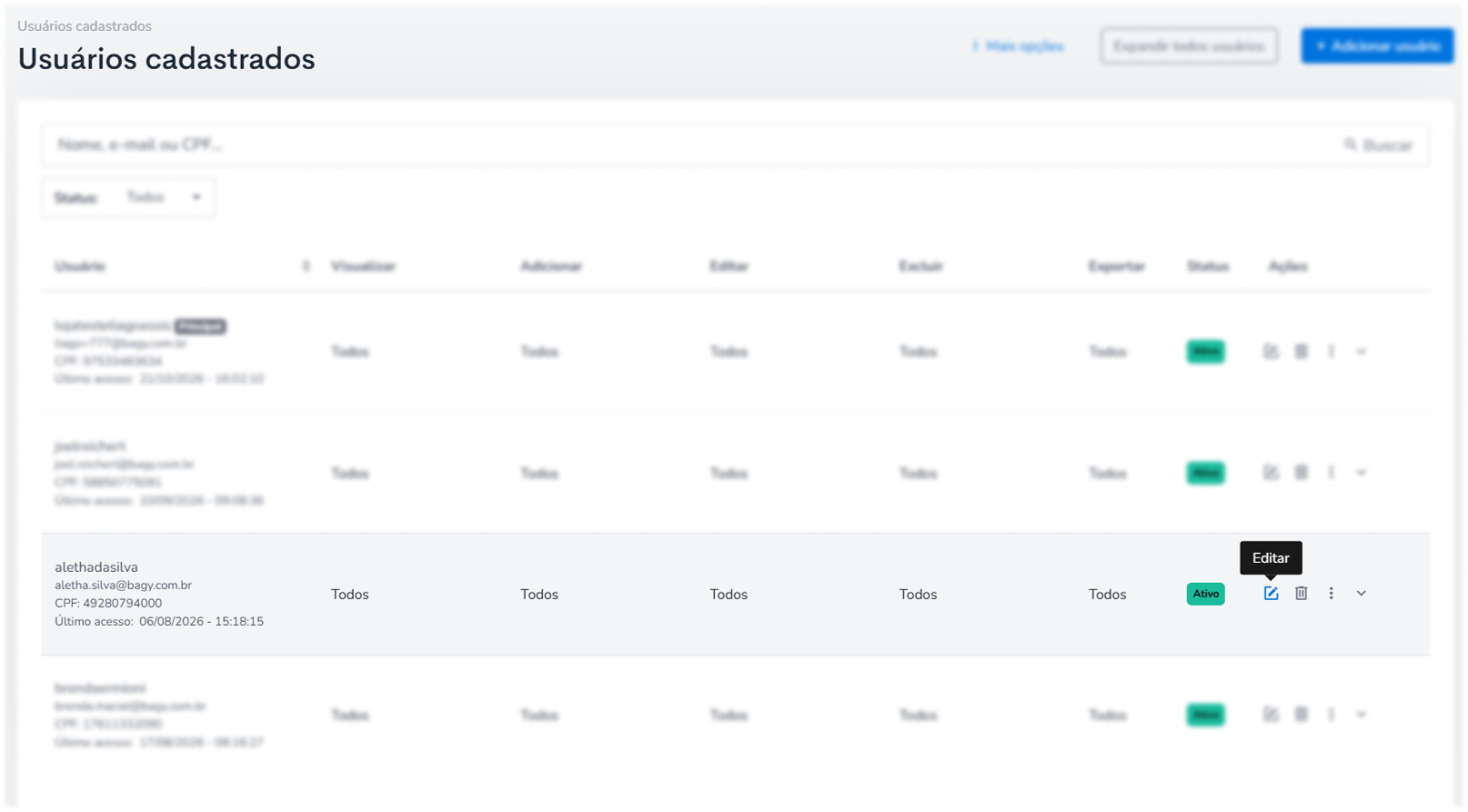Open more actions for joelreichert
This screenshot has width=1468, height=812.
pyautogui.click(x=1332, y=473)
